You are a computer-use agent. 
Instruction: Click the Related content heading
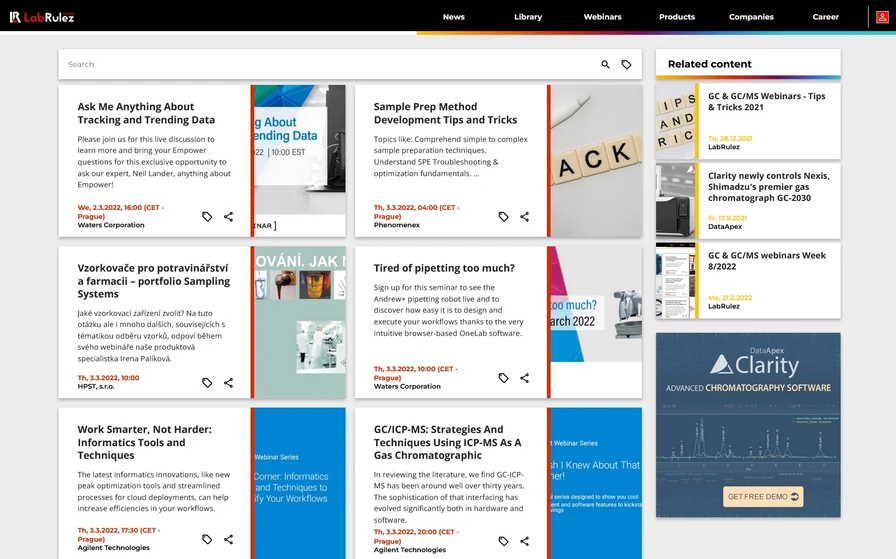(710, 64)
